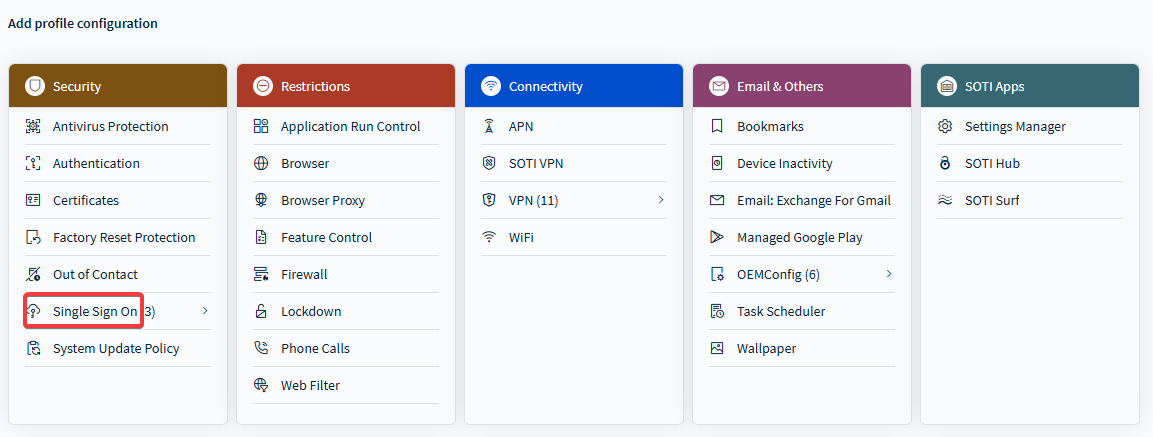Click the Phone Calls handset icon
This screenshot has height=437, width=1153.
(261, 349)
